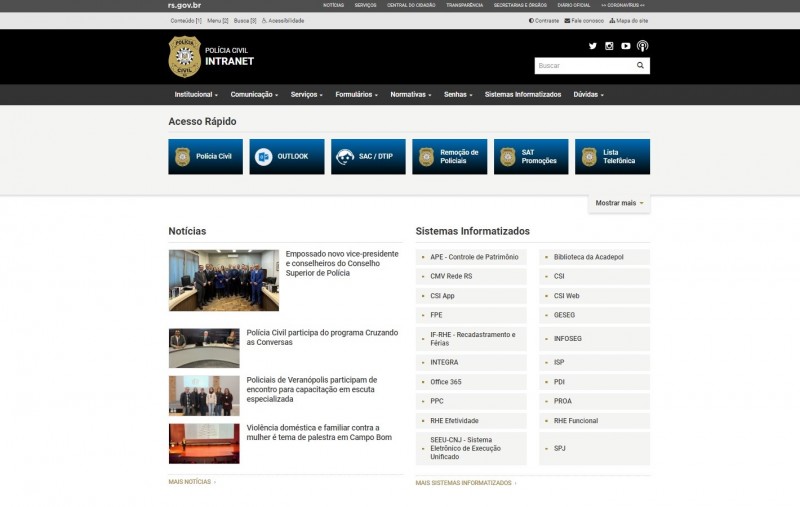Screen dimensions: 800x507
Task: Open the Polícia Civil quick access tile
Action: pyautogui.click(x=206, y=157)
